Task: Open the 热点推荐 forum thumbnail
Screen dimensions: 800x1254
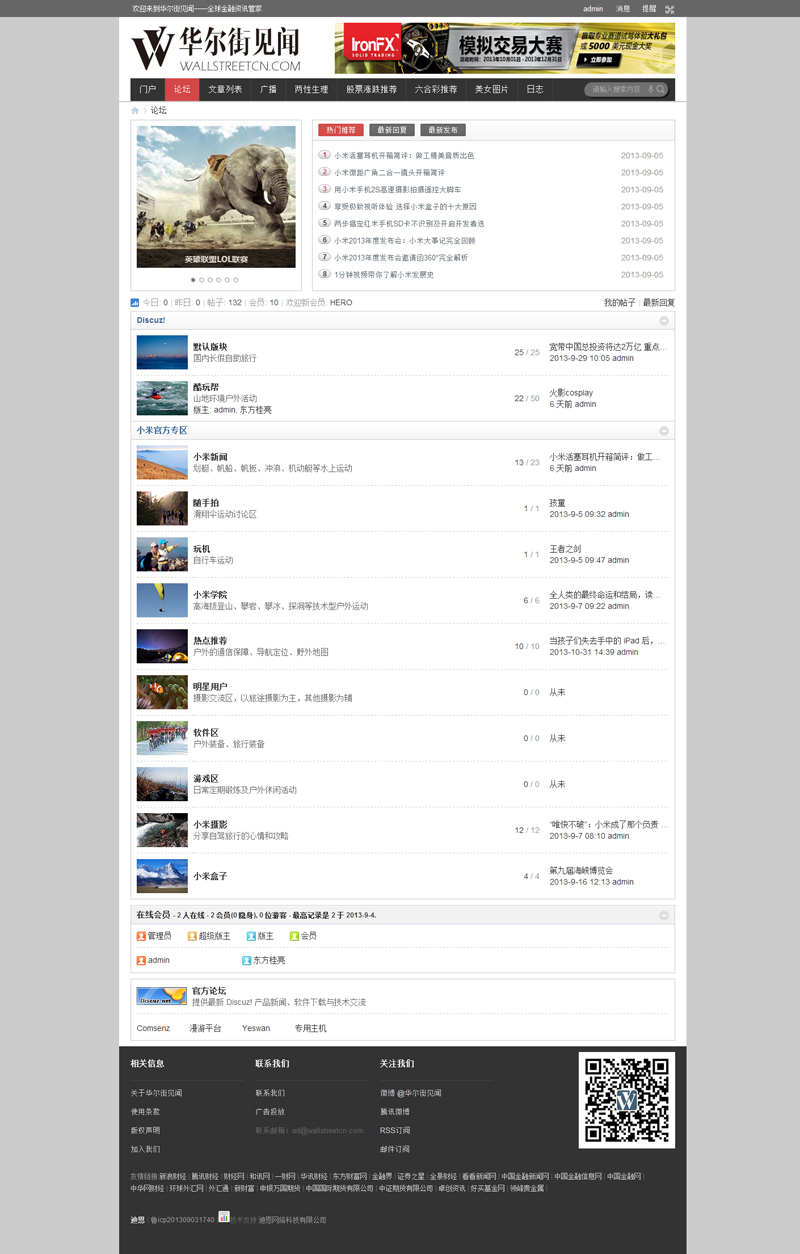Action: [x=162, y=646]
